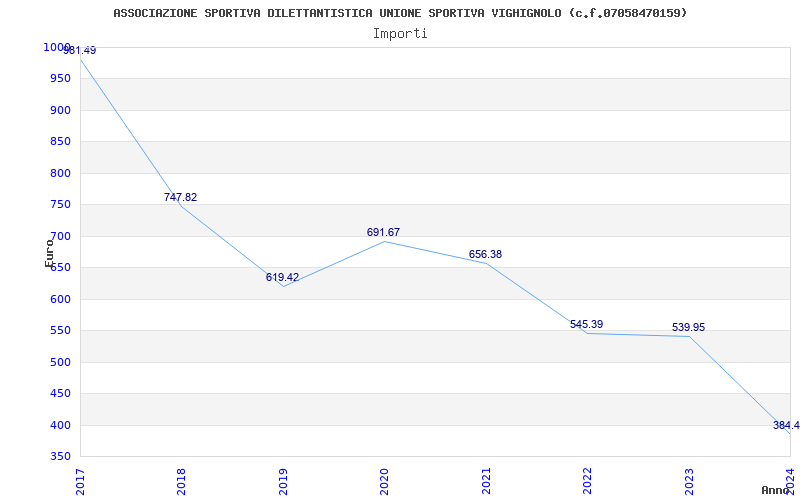Click the 900 y-axis tick label
Screen dimensions: 800x500
[x=61, y=110]
